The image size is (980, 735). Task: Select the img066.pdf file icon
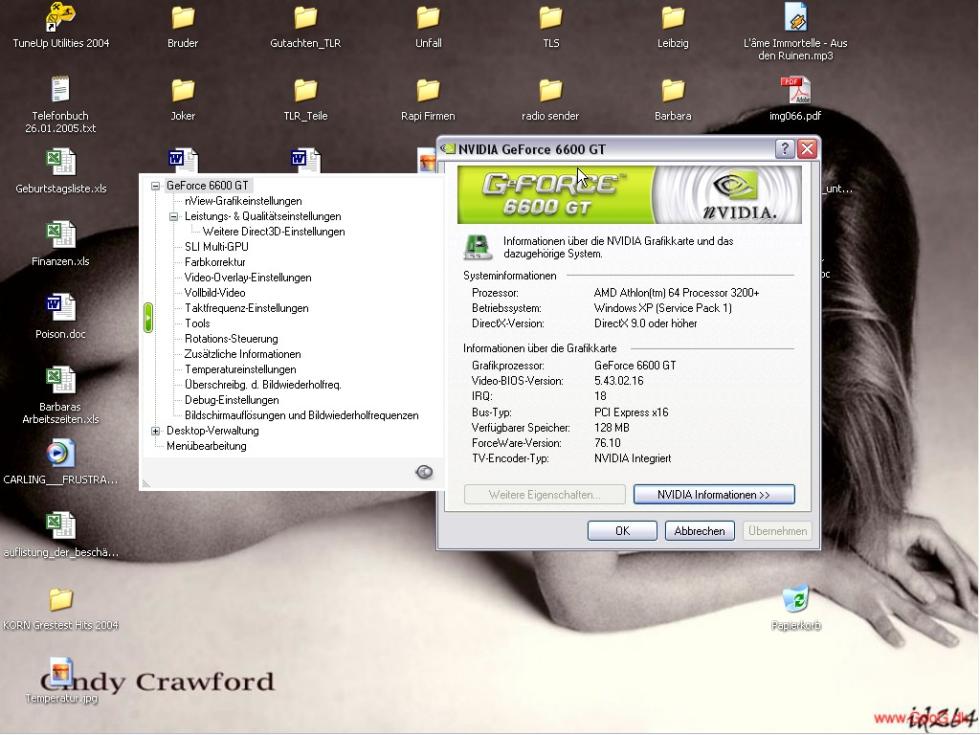click(796, 90)
